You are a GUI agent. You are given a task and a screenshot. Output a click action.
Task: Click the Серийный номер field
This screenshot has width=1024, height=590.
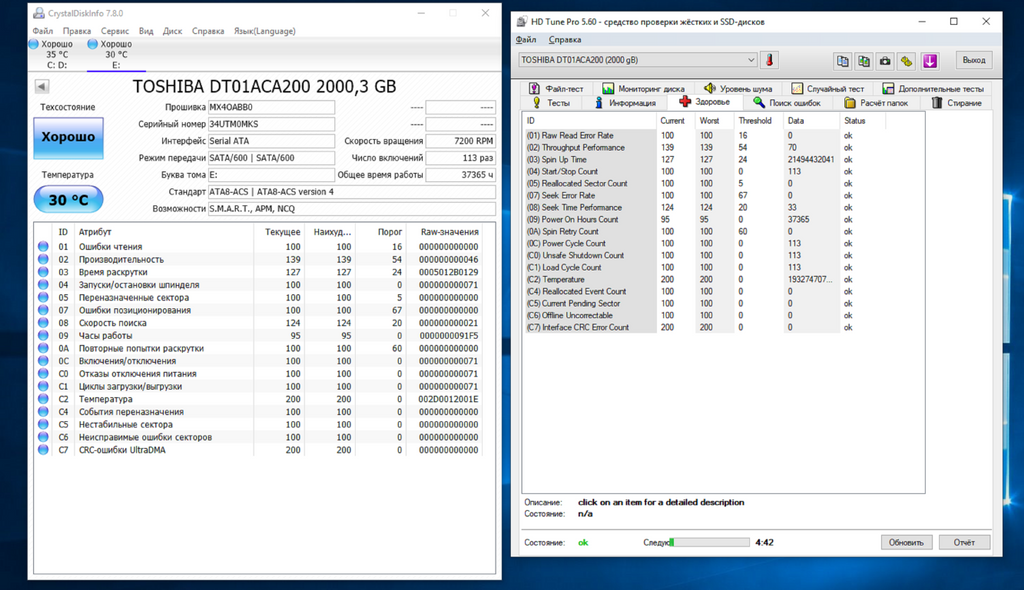tap(271, 124)
